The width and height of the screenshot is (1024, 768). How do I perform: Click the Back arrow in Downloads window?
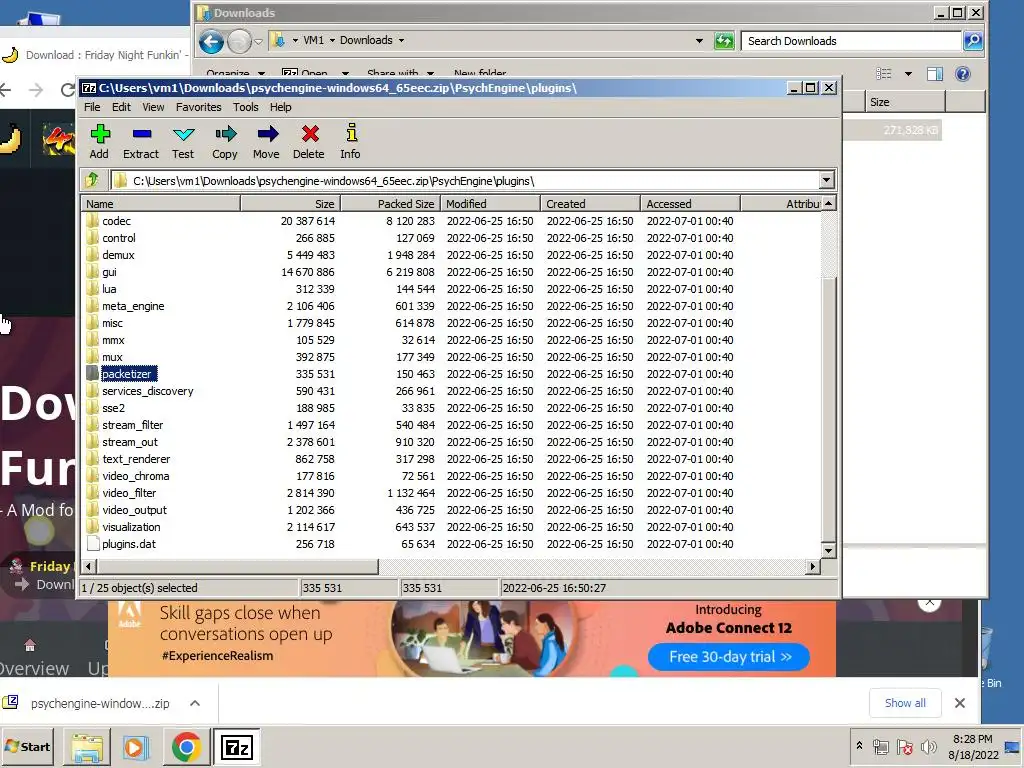[211, 42]
